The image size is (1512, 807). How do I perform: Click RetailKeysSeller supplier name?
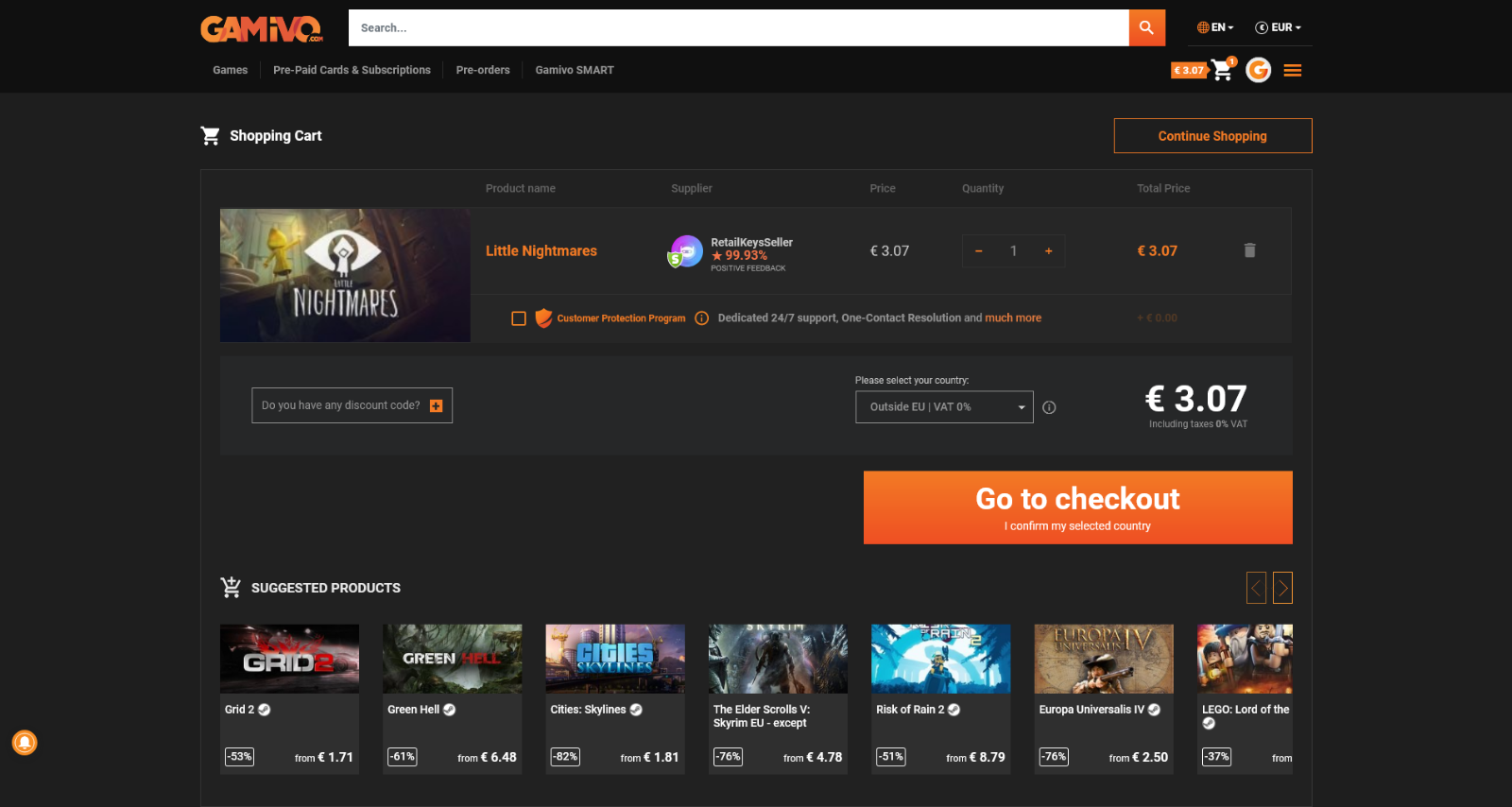(751, 242)
